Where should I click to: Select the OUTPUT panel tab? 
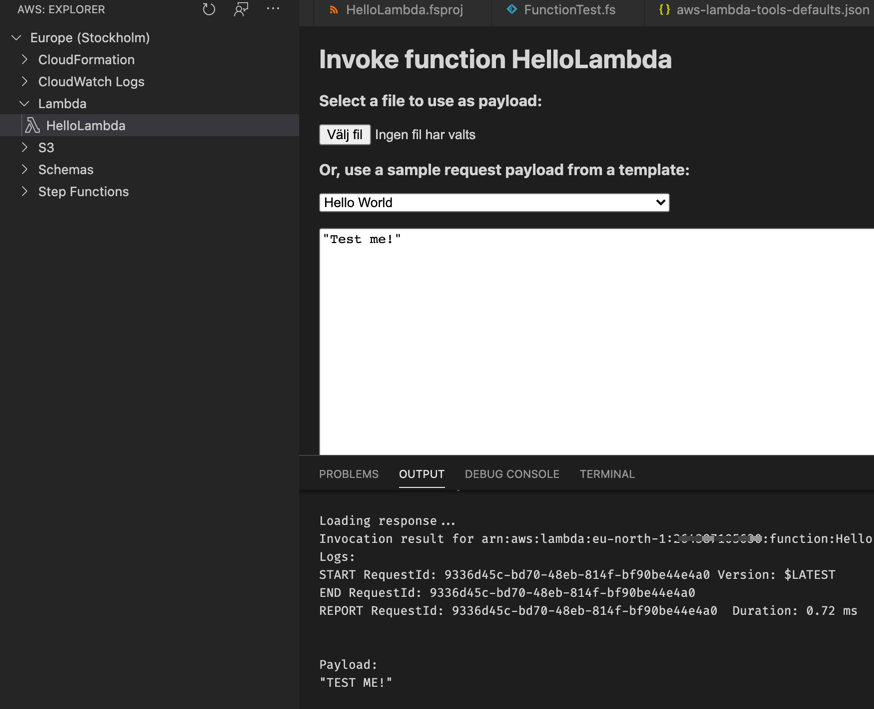pos(421,474)
